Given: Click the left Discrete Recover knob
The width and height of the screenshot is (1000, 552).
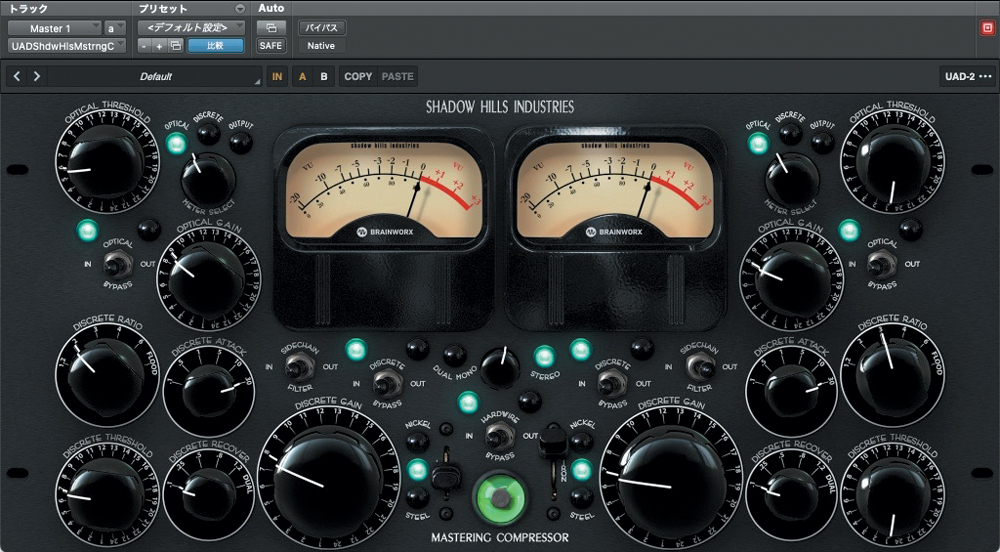Looking at the screenshot, I should click(x=209, y=493).
